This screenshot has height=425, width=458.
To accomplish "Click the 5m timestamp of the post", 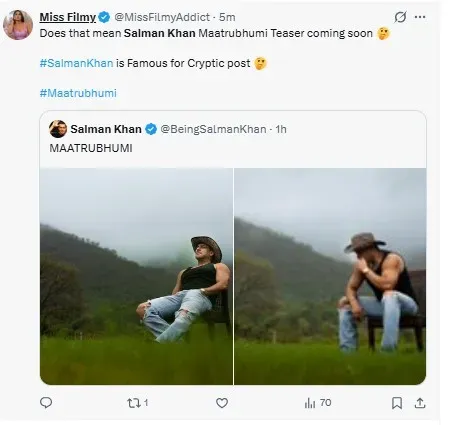I will click(227, 17).
